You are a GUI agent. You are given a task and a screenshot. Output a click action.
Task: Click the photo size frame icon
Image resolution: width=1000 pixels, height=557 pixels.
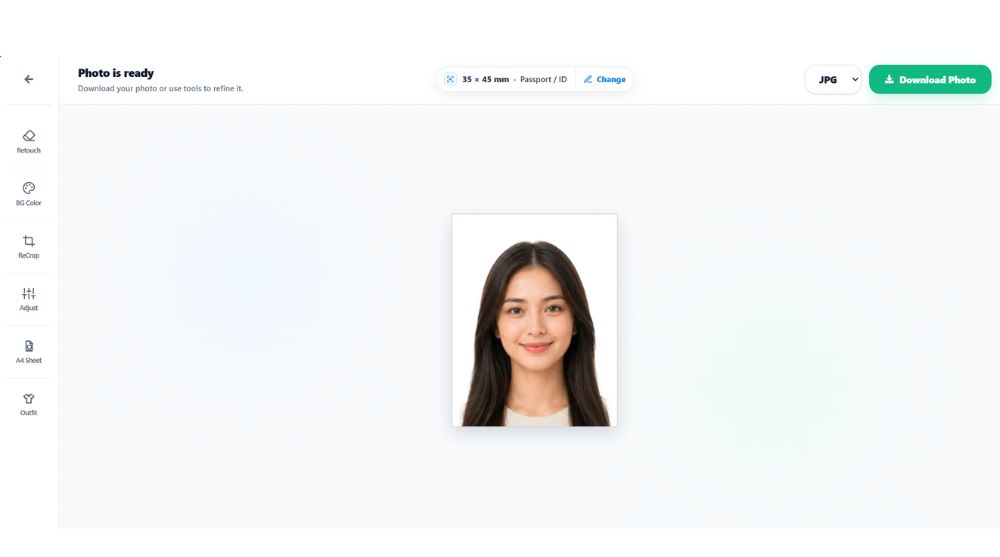[450, 79]
